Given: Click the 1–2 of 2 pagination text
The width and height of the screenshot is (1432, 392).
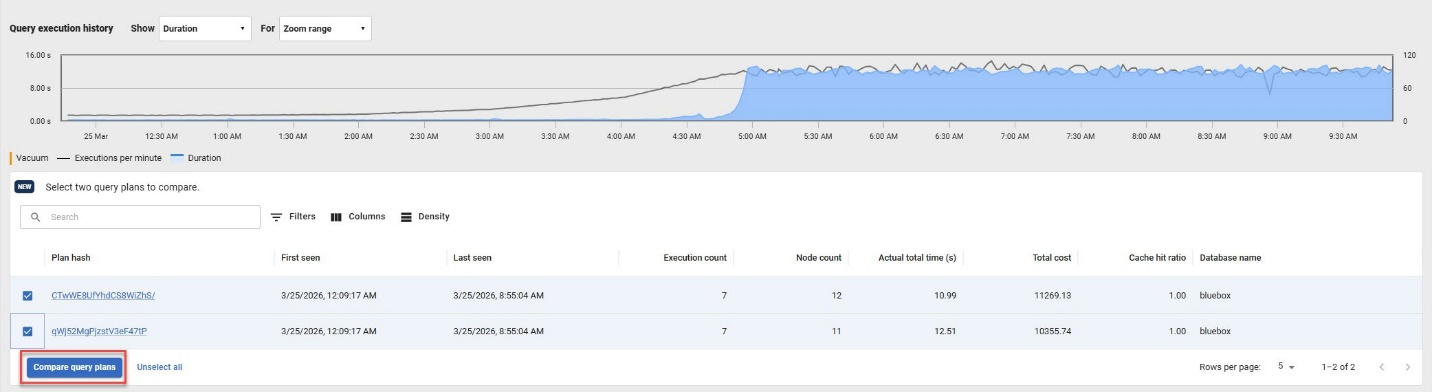Looking at the screenshot, I should pyautogui.click(x=1338, y=367).
